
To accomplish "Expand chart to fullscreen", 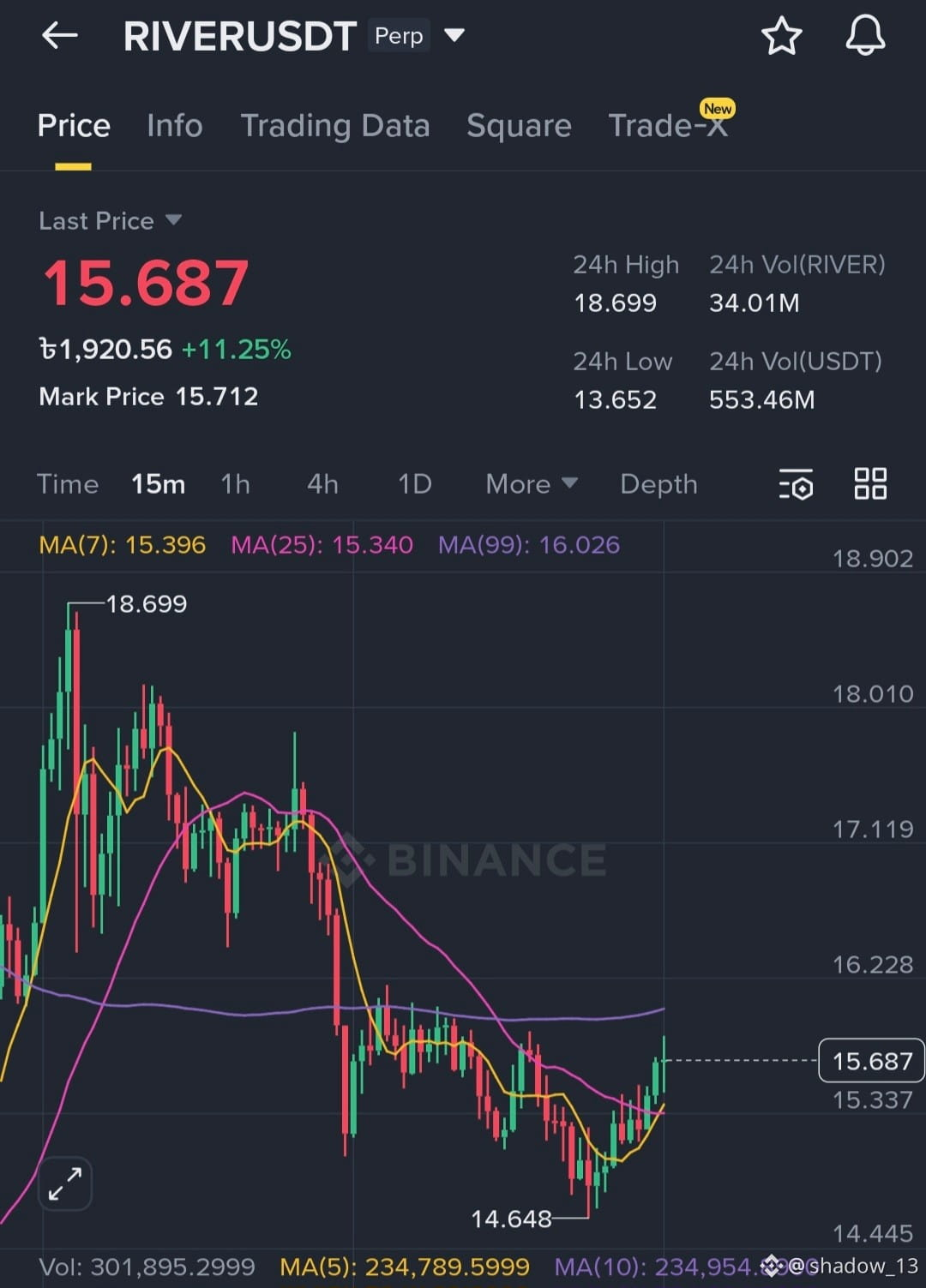I will pyautogui.click(x=65, y=1183).
